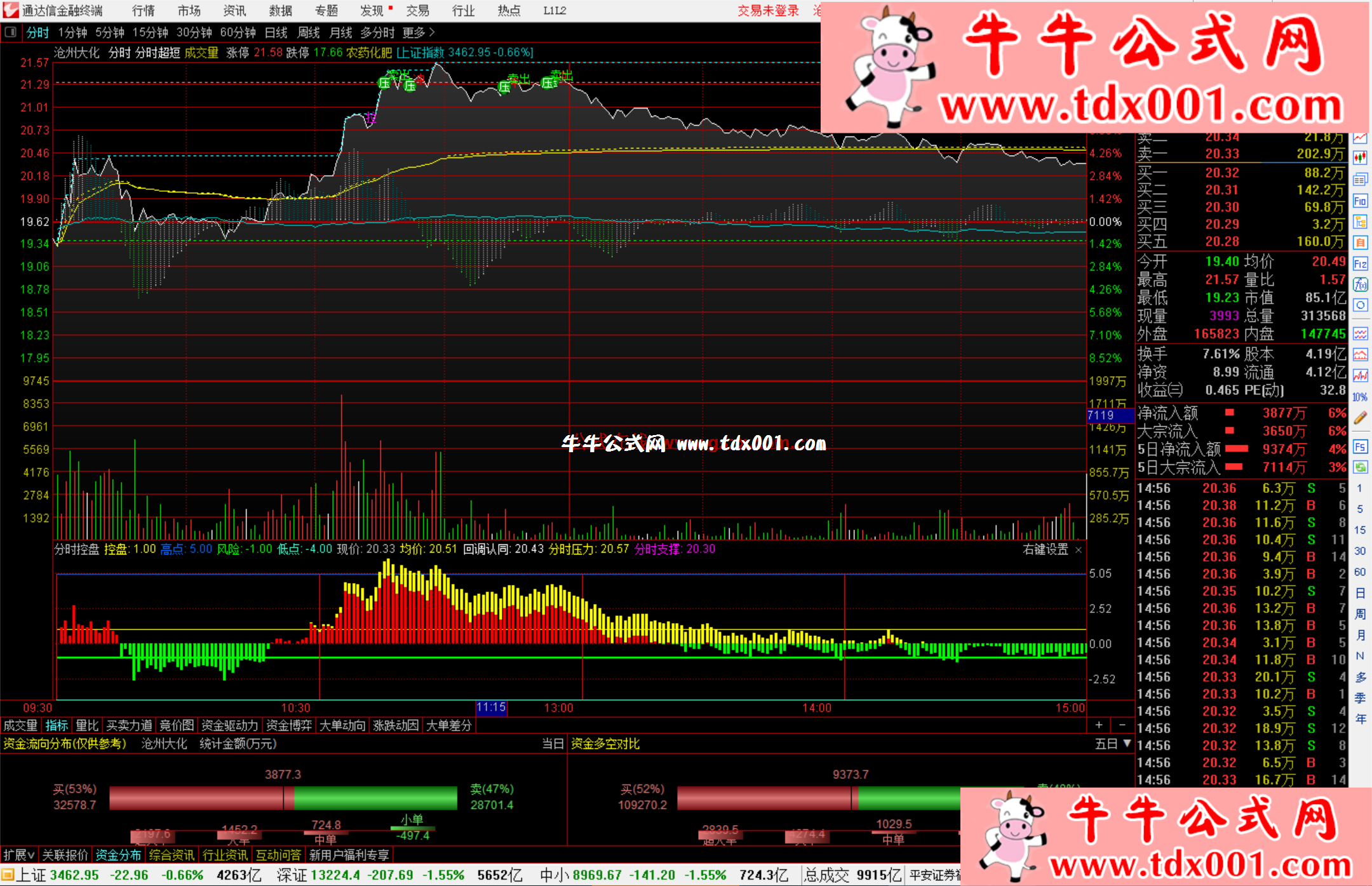Click the orange 自 self-selected stocks icon
The width and height of the screenshot is (1372, 886).
(x=1360, y=243)
